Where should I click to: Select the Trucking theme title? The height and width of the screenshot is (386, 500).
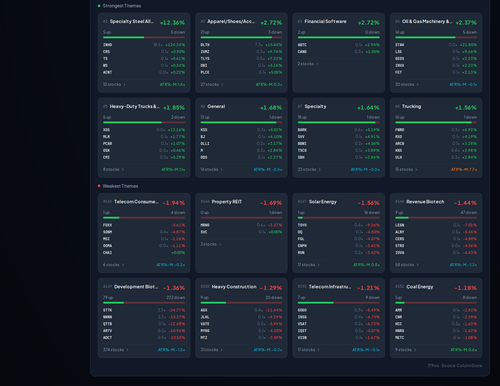(x=411, y=106)
